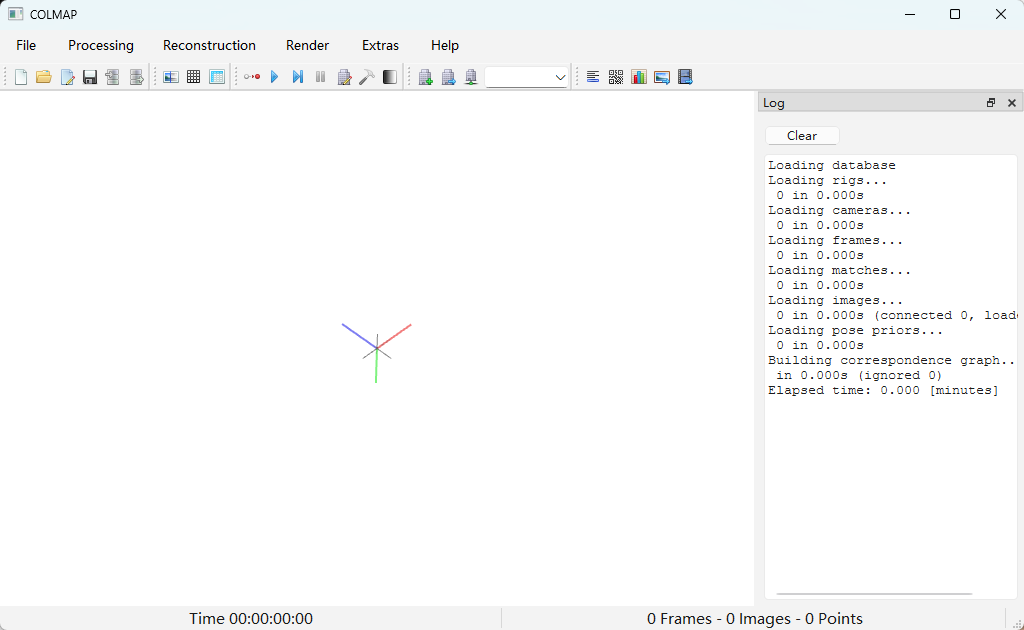Open the Feature matching grid icon
Image resolution: width=1024 pixels, height=630 pixels.
(193, 77)
